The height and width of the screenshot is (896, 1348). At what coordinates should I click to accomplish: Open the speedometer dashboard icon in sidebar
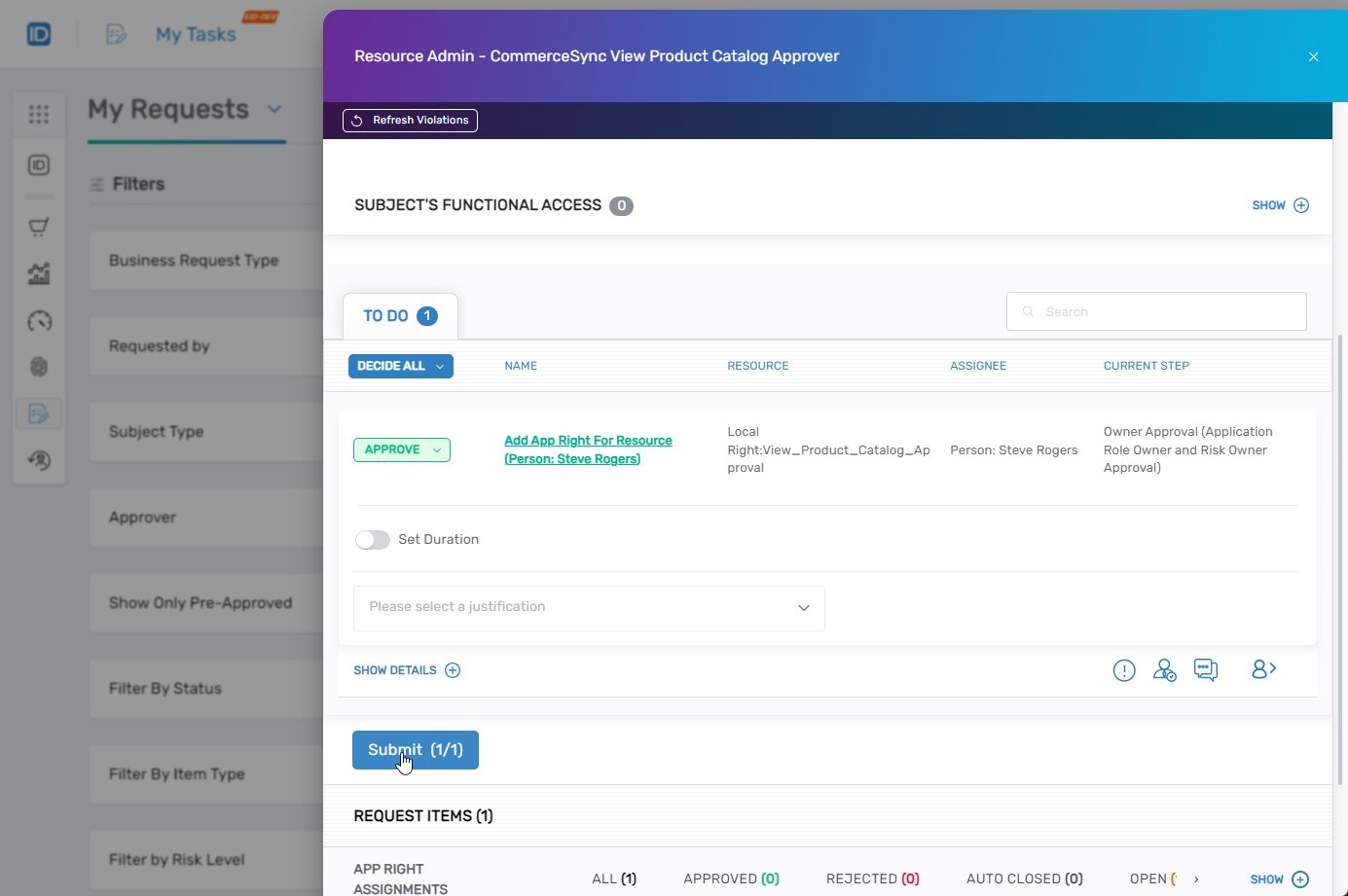[x=39, y=321]
